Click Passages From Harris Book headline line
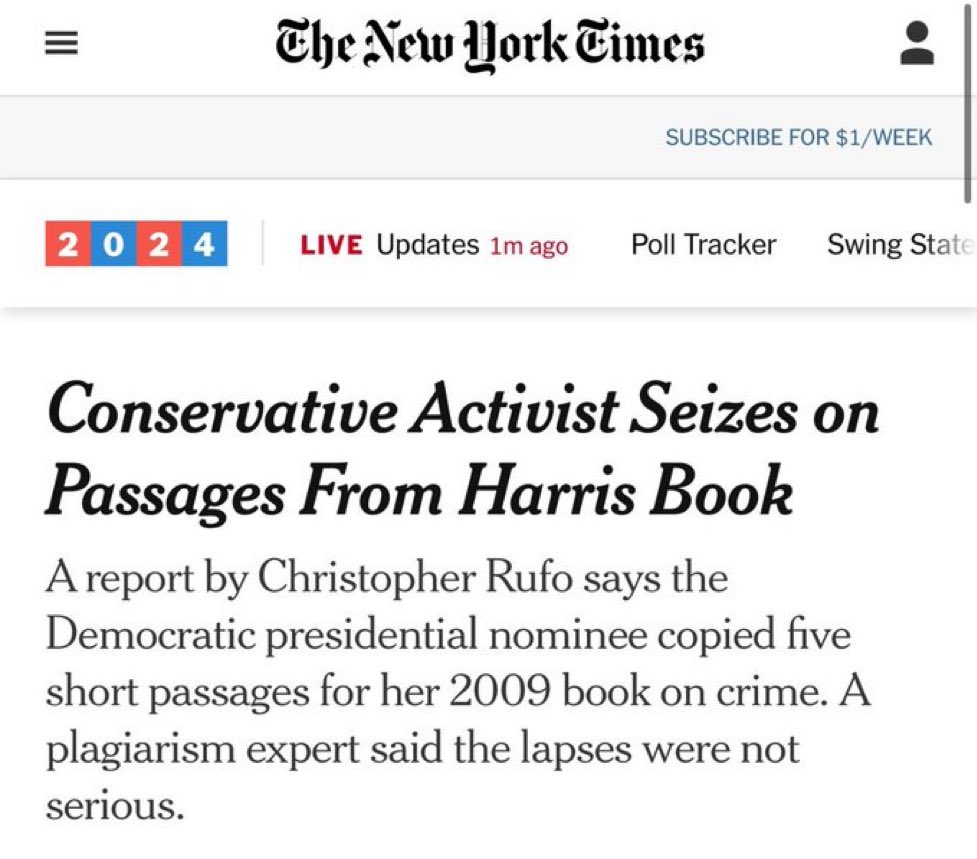This screenshot has width=977, height=859. point(419,492)
